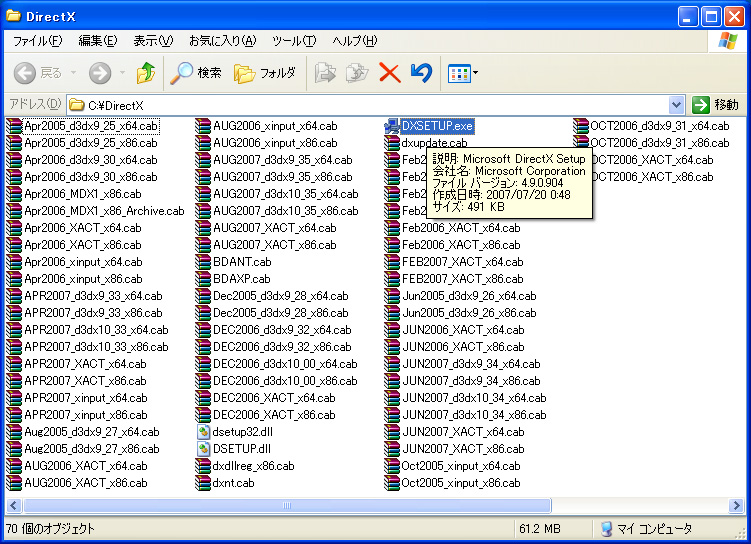
Task: Toggle the フォルダ folders pane button
Action: [x=265, y=73]
